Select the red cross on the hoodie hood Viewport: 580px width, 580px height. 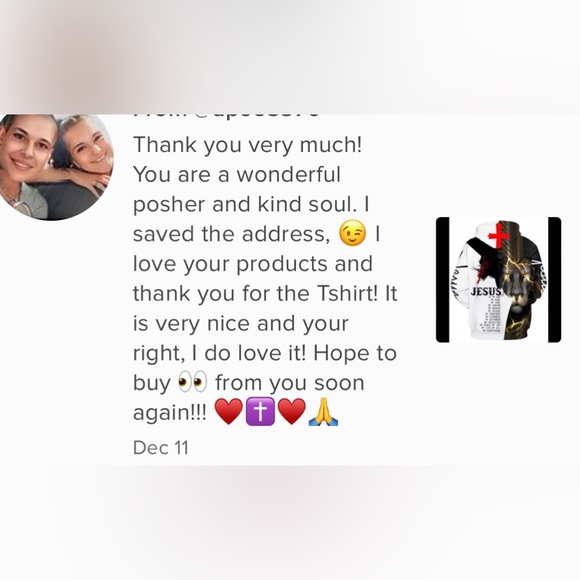click(499, 234)
